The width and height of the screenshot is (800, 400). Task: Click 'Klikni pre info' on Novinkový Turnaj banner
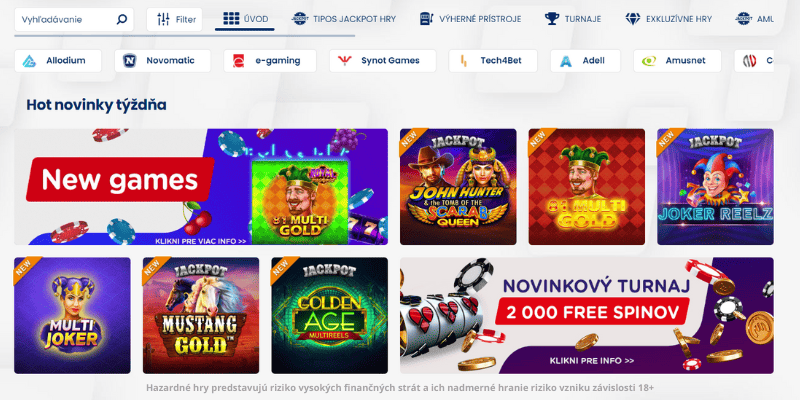click(x=592, y=361)
